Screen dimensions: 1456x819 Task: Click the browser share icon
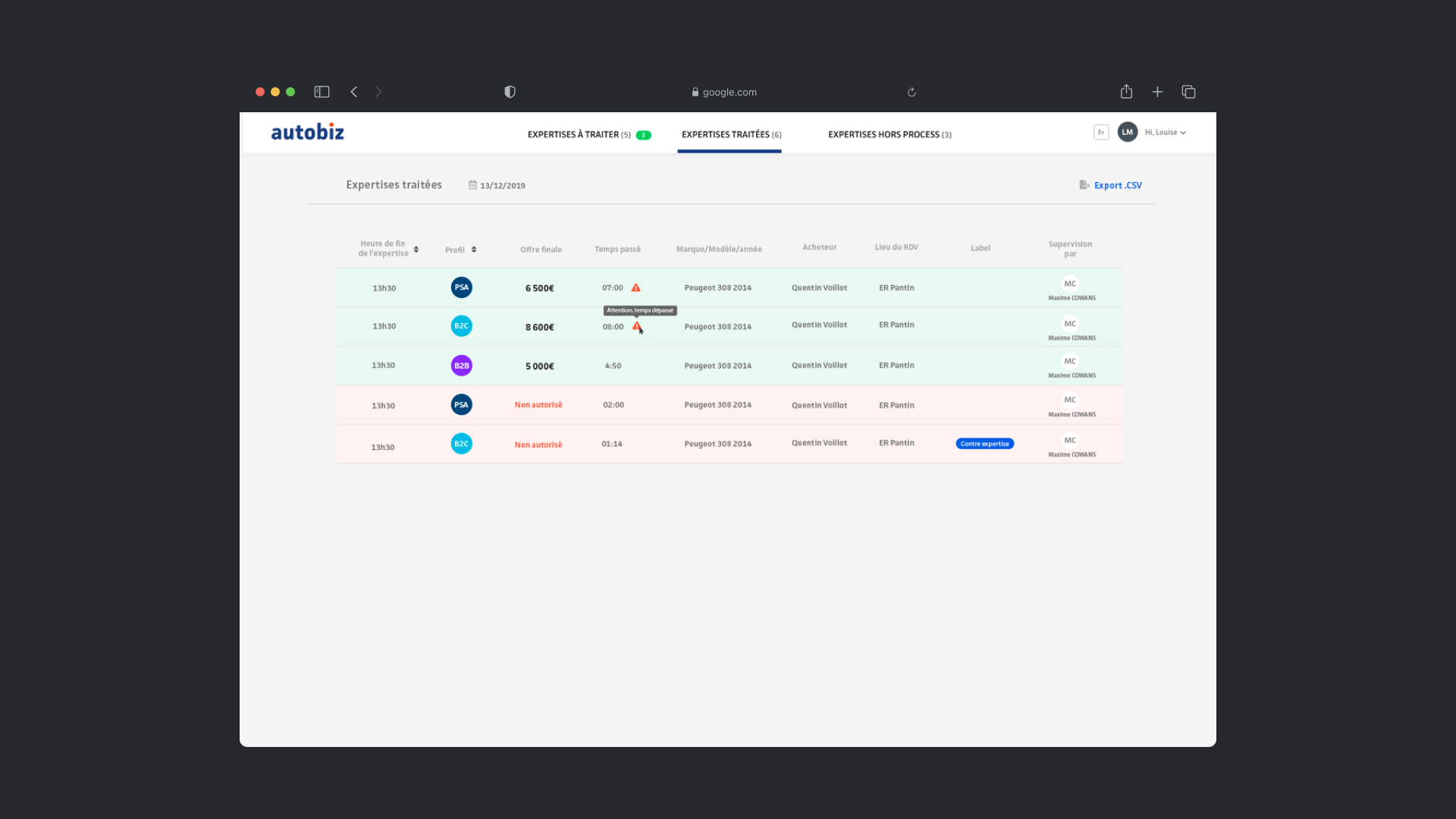coord(1126,92)
